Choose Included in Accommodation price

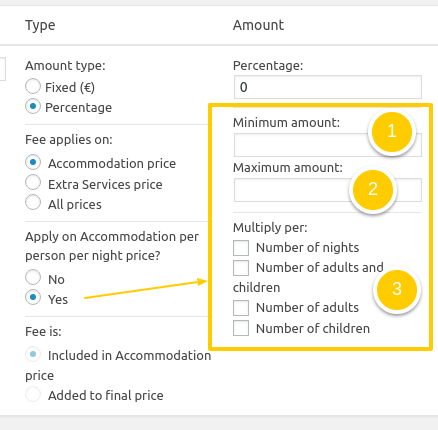[33, 354]
